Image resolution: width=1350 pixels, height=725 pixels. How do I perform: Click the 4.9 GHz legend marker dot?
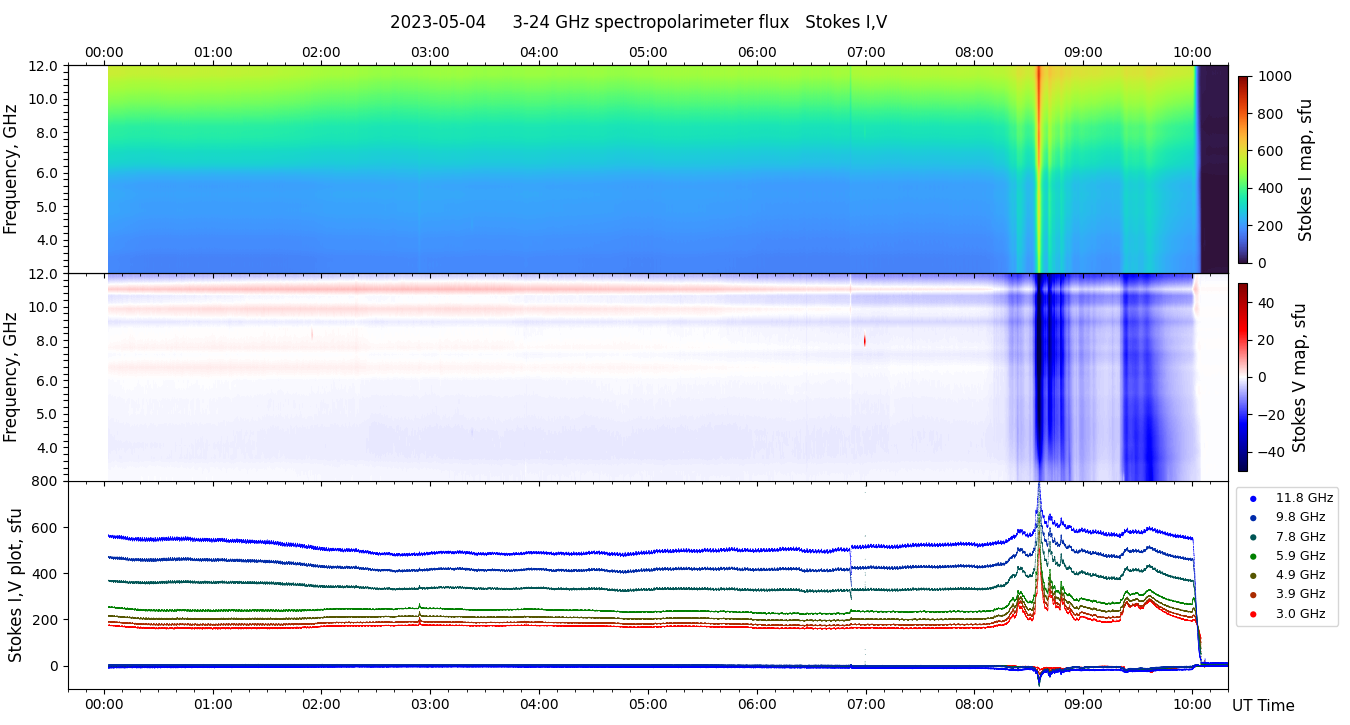[x=1253, y=575]
